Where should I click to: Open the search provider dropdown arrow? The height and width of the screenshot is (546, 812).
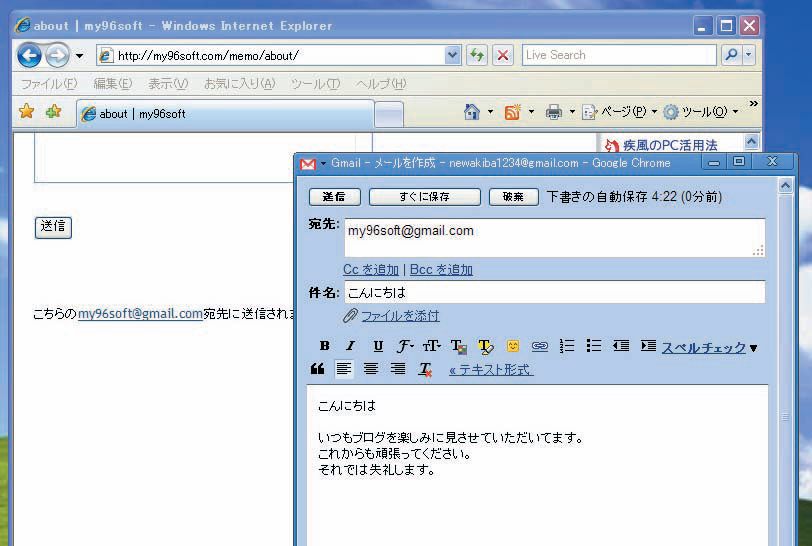click(x=749, y=55)
